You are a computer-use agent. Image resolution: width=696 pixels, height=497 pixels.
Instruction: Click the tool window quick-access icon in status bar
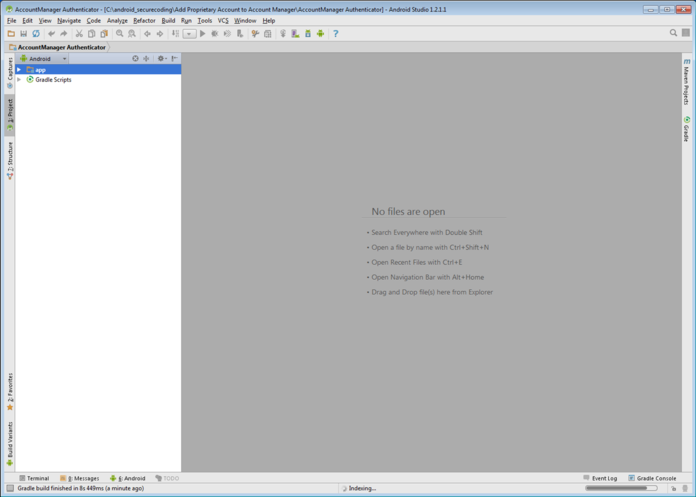pyautogui.click(x=10, y=489)
